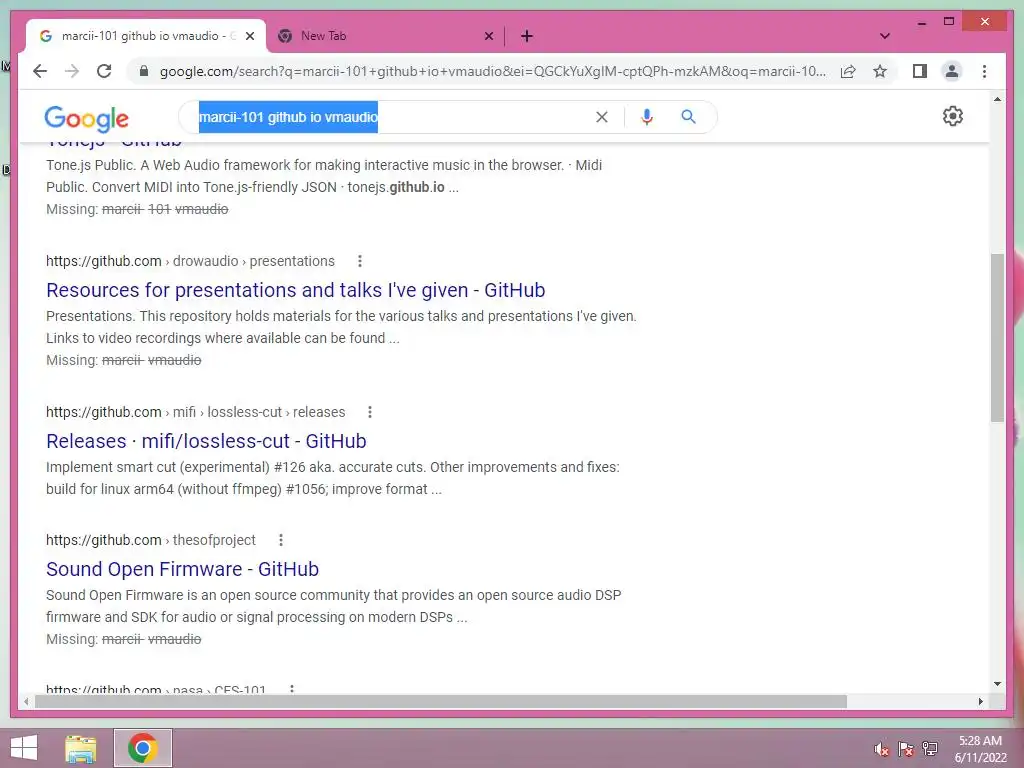Click the Tone.js Public snippet text
Image resolution: width=1024 pixels, height=768 pixels.
[324, 176]
